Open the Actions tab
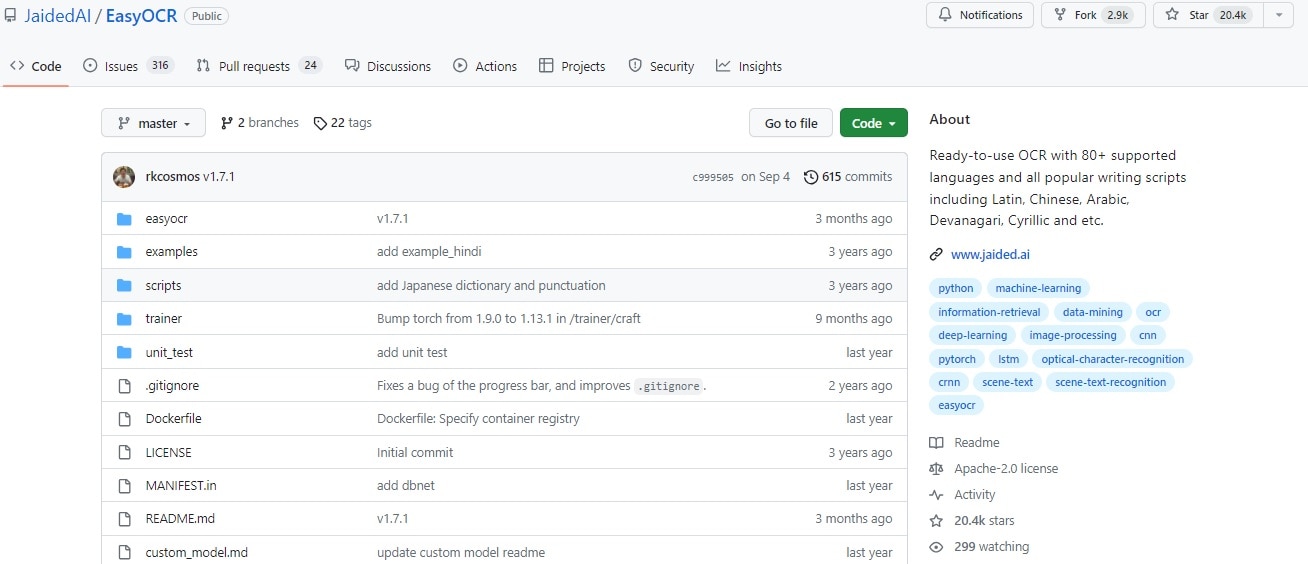Image resolution: width=1308 pixels, height=564 pixels. pos(485,66)
